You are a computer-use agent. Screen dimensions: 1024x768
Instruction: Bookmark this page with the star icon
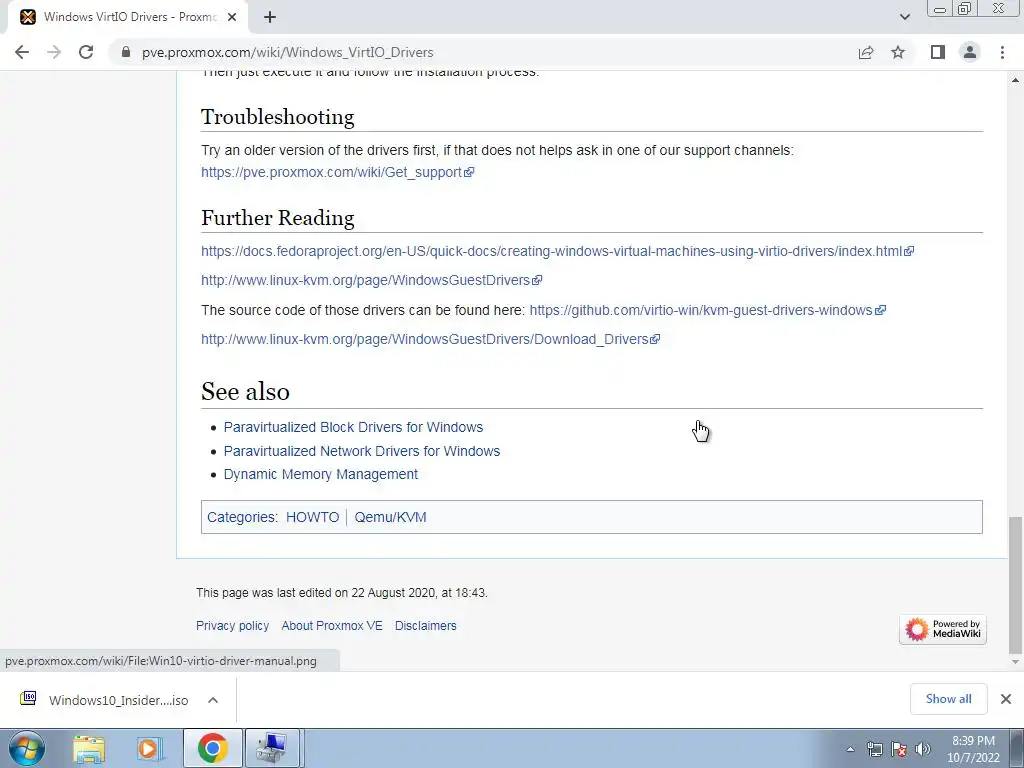coord(898,52)
